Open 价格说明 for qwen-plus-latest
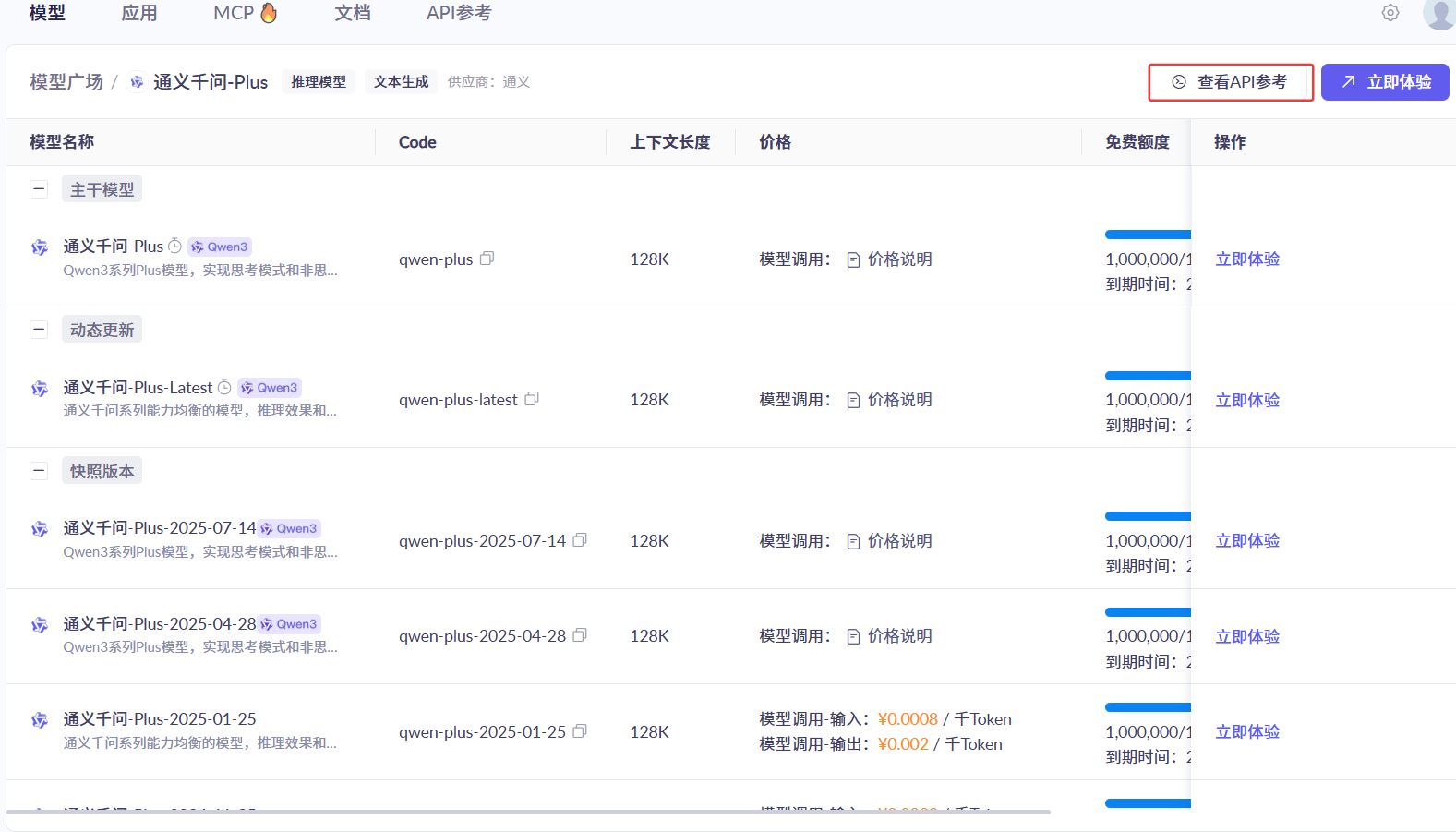 [x=890, y=400]
